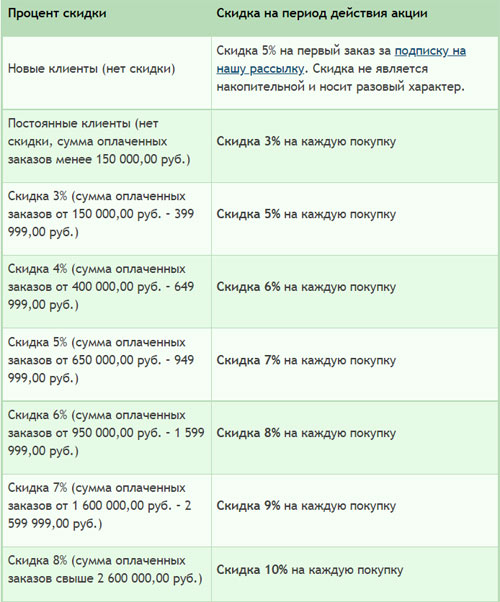Click the «накопительной и носит разовый характер» line
Viewport: 500px width, 602px height.
[340, 87]
